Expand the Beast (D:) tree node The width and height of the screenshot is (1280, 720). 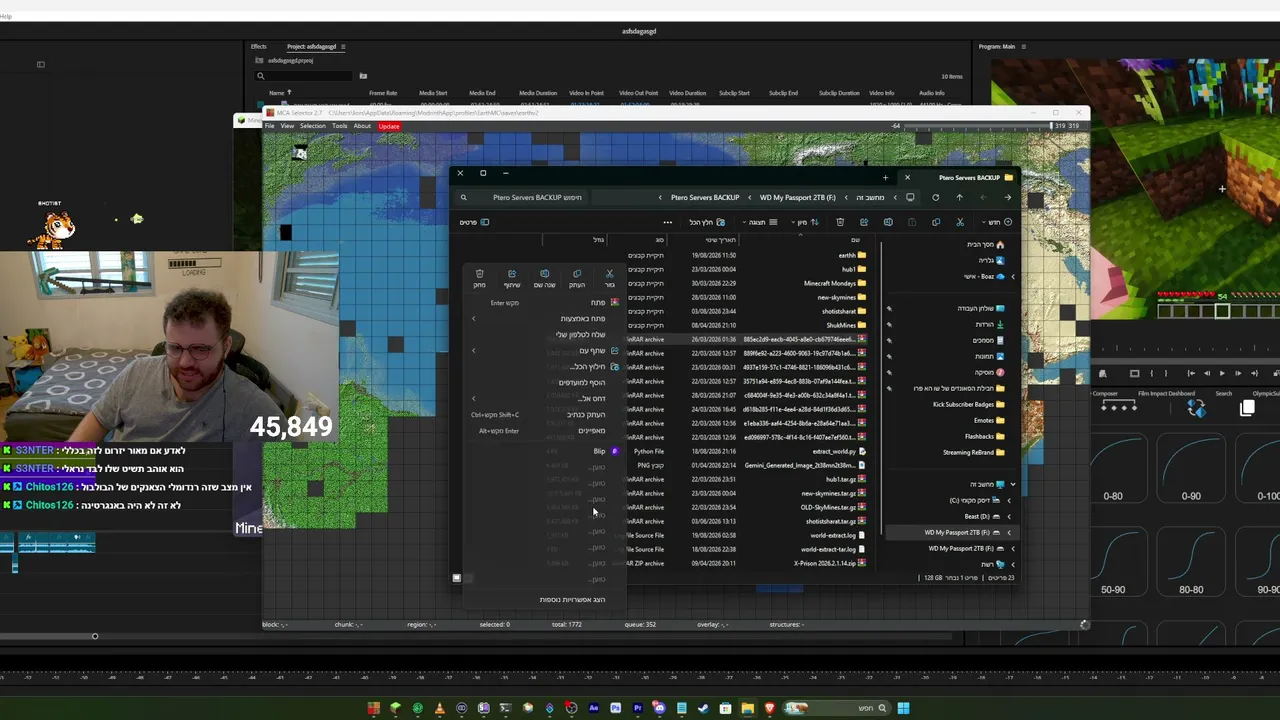(x=1009, y=516)
